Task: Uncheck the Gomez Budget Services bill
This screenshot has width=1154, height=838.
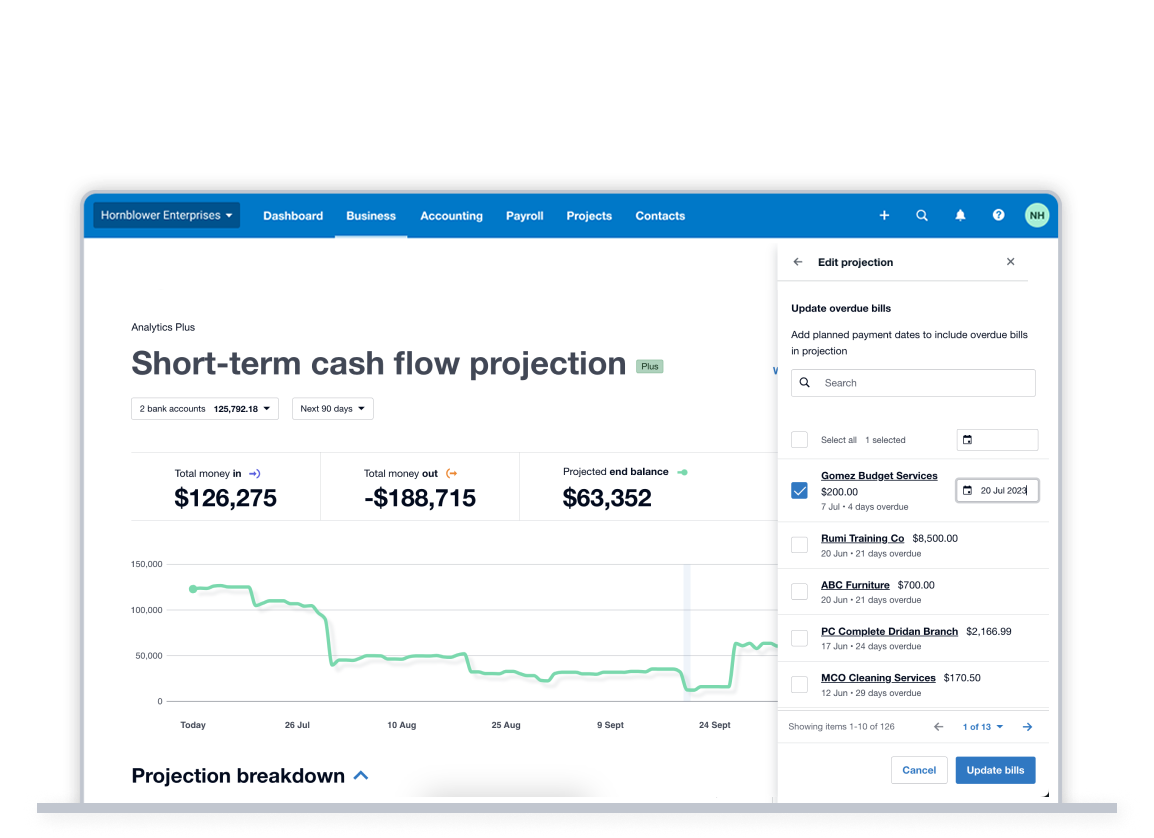Action: click(x=799, y=490)
